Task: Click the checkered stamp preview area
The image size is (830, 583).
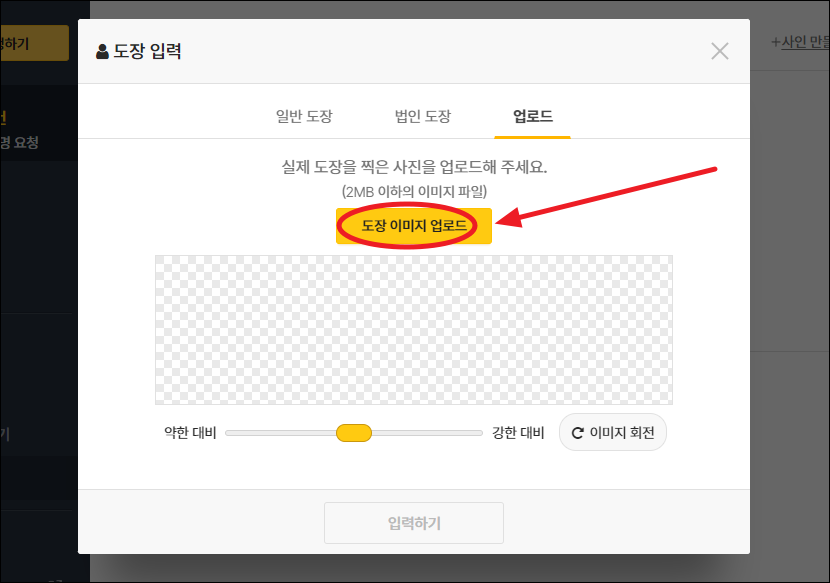Action: [x=413, y=330]
